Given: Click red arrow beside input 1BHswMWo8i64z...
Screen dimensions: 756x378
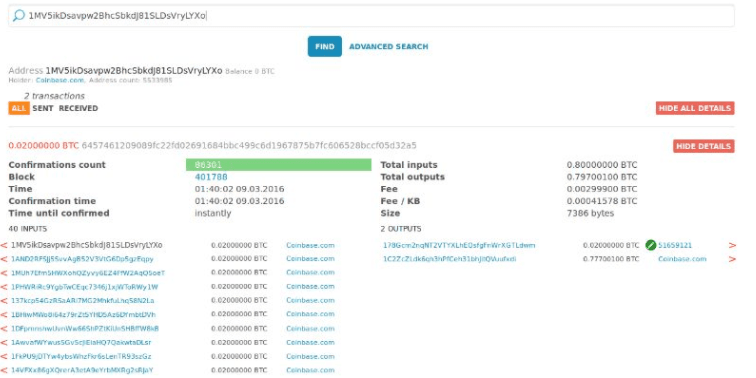Looking at the screenshot, I should pyautogui.click(x=4, y=315).
